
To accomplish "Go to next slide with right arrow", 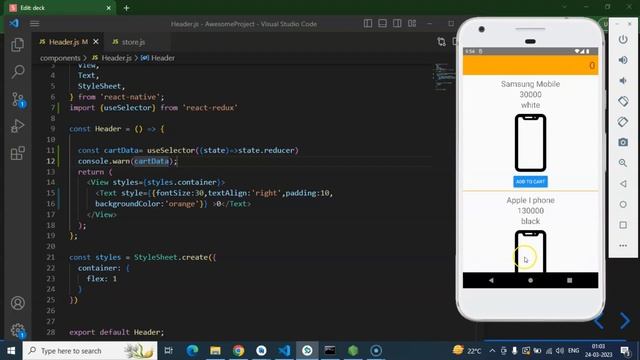I will point(624,321).
